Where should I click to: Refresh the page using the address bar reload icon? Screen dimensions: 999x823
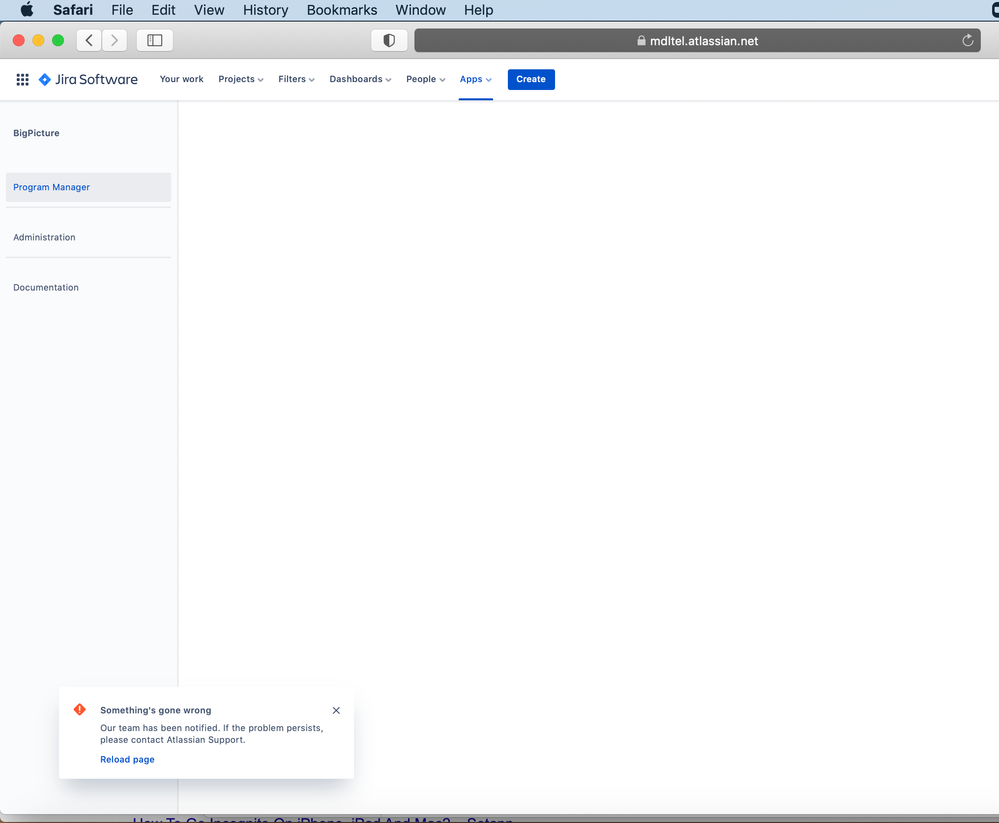click(x=967, y=40)
